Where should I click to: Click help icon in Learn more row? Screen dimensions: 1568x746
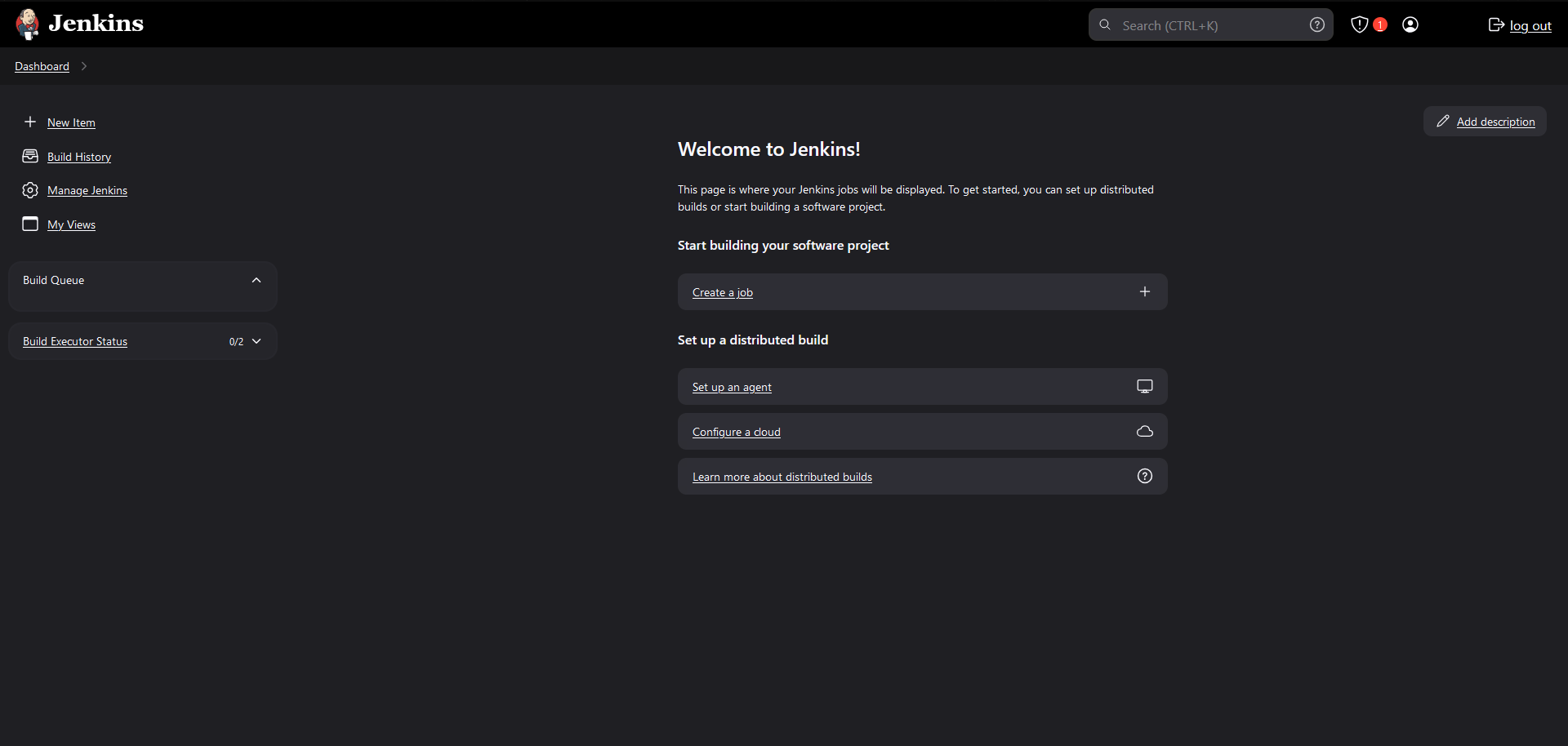[x=1145, y=476]
